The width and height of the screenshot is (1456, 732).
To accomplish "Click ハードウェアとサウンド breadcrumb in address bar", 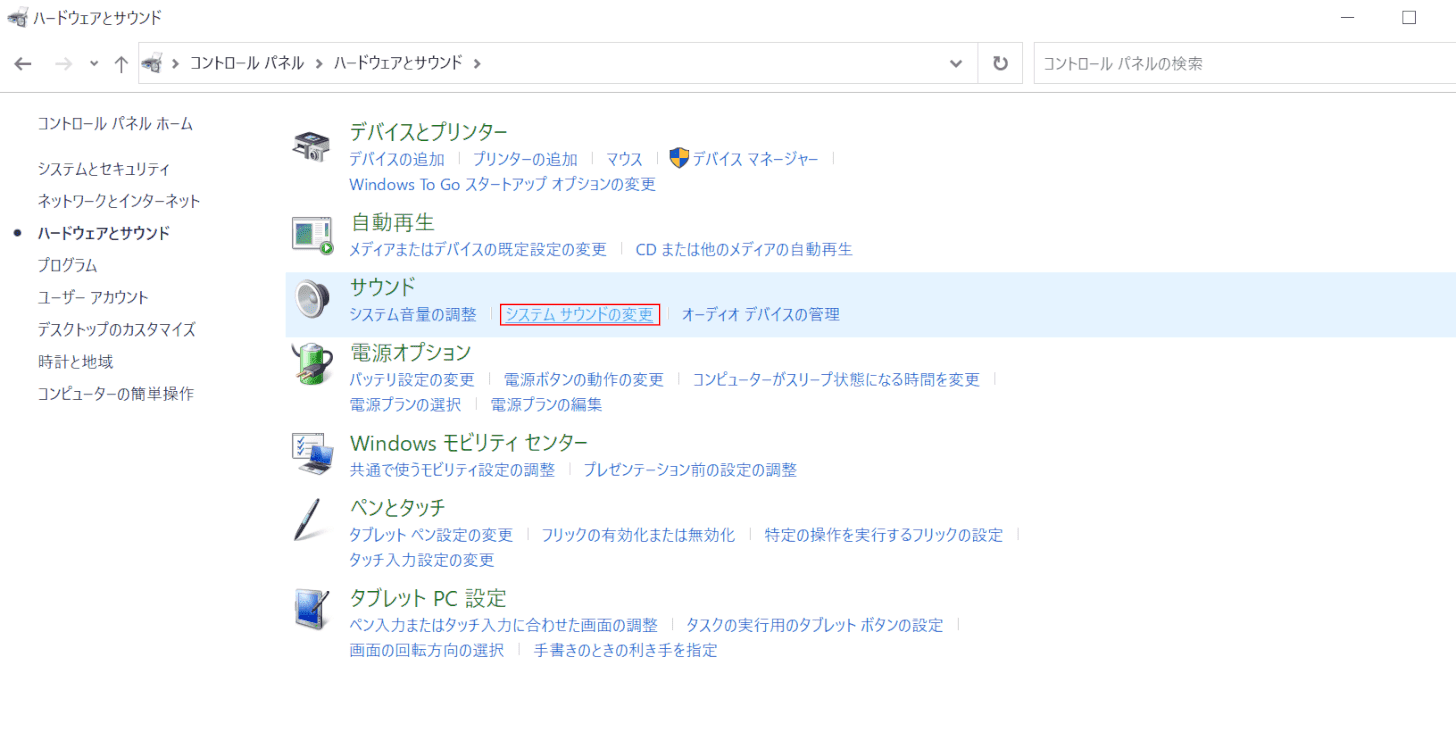I will coord(398,63).
